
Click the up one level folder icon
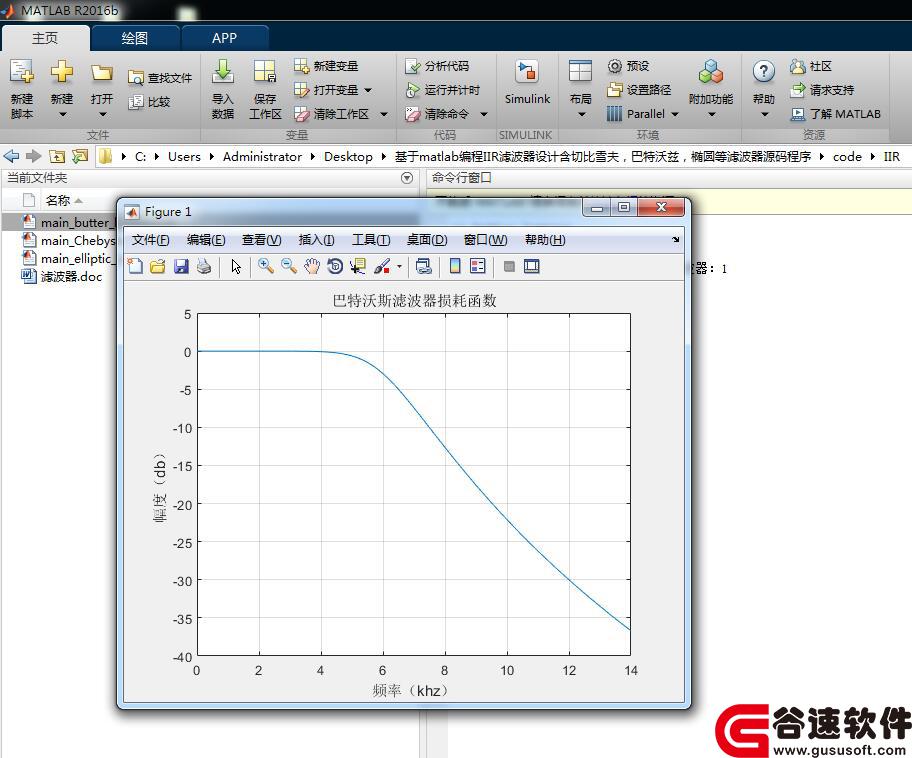pyautogui.click(x=56, y=156)
